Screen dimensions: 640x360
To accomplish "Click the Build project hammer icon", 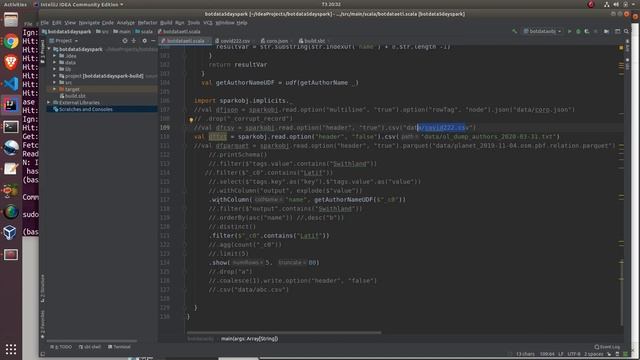I will (x=515, y=31).
